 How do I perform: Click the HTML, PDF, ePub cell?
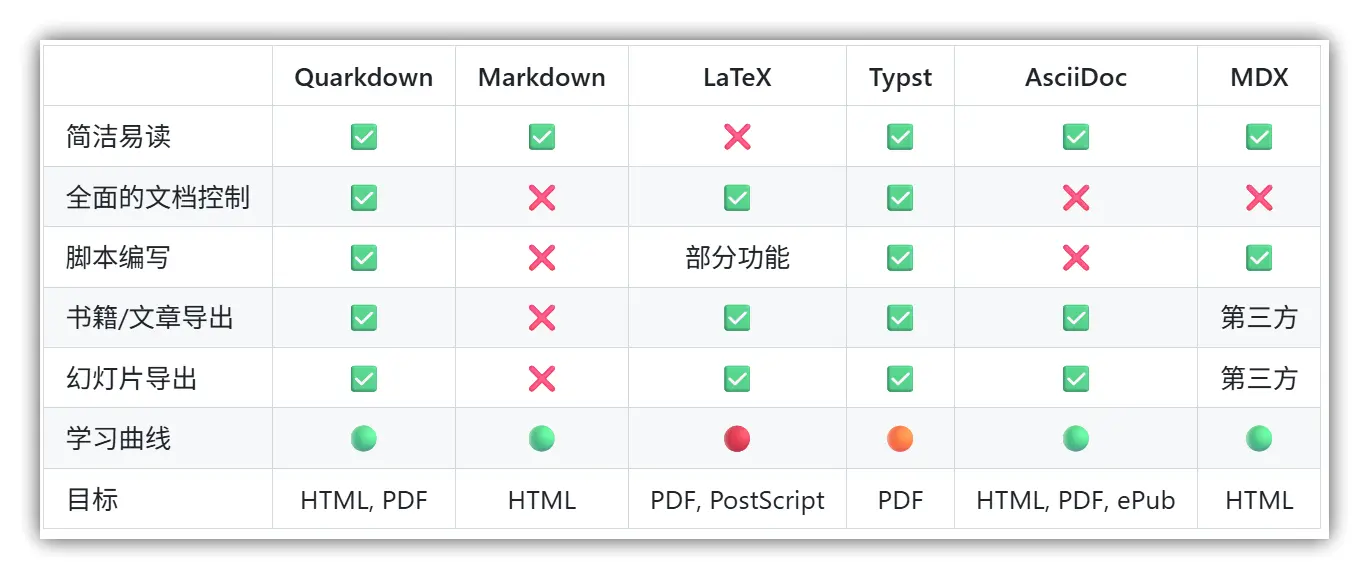point(1076,500)
